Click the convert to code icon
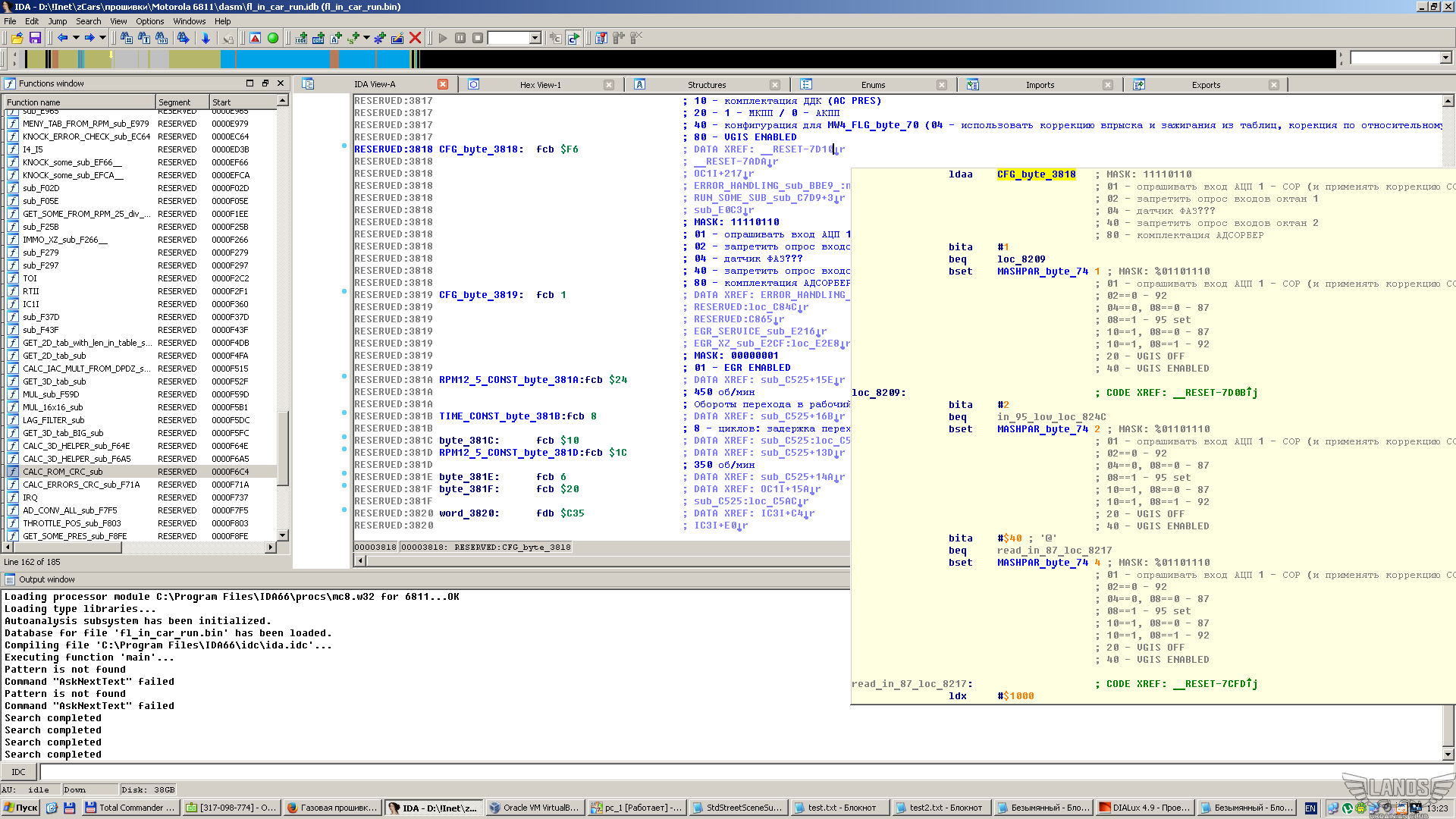Screen dimensions: 1456x819 point(301,38)
